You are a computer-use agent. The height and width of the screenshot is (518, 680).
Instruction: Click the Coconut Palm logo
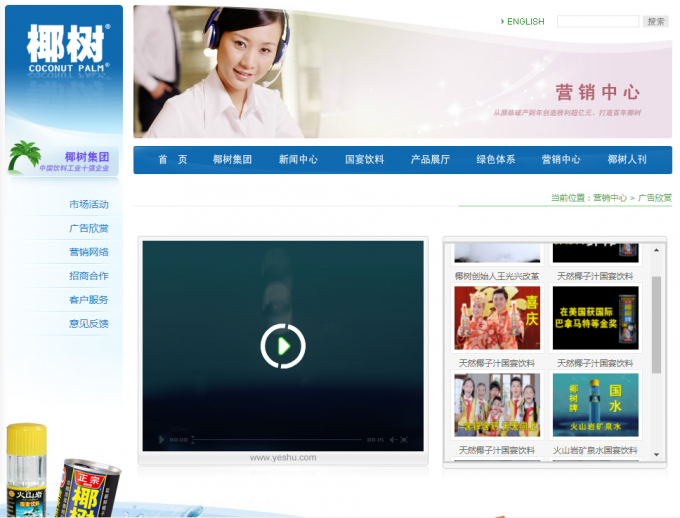tap(68, 49)
